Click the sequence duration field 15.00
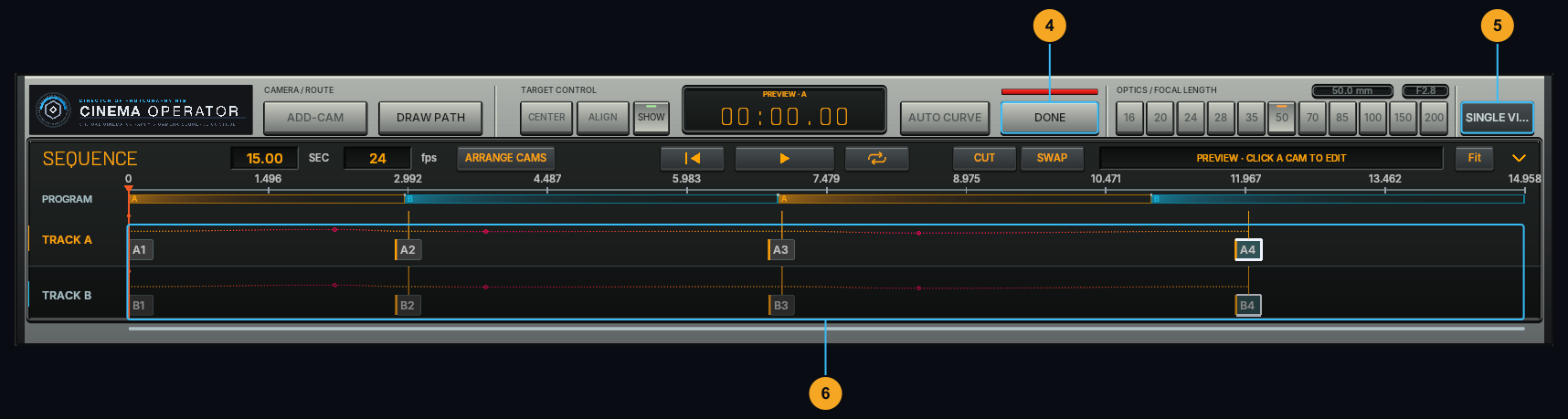This screenshot has height=419, width=1568. coord(264,158)
